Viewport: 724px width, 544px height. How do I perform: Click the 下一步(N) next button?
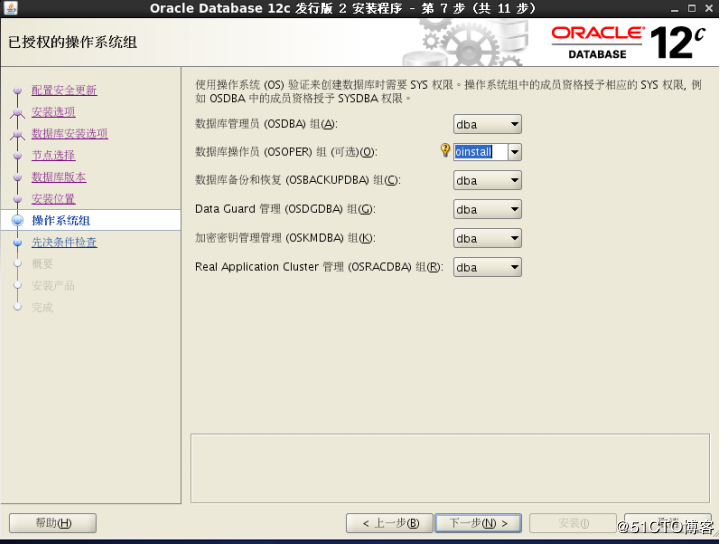click(478, 523)
